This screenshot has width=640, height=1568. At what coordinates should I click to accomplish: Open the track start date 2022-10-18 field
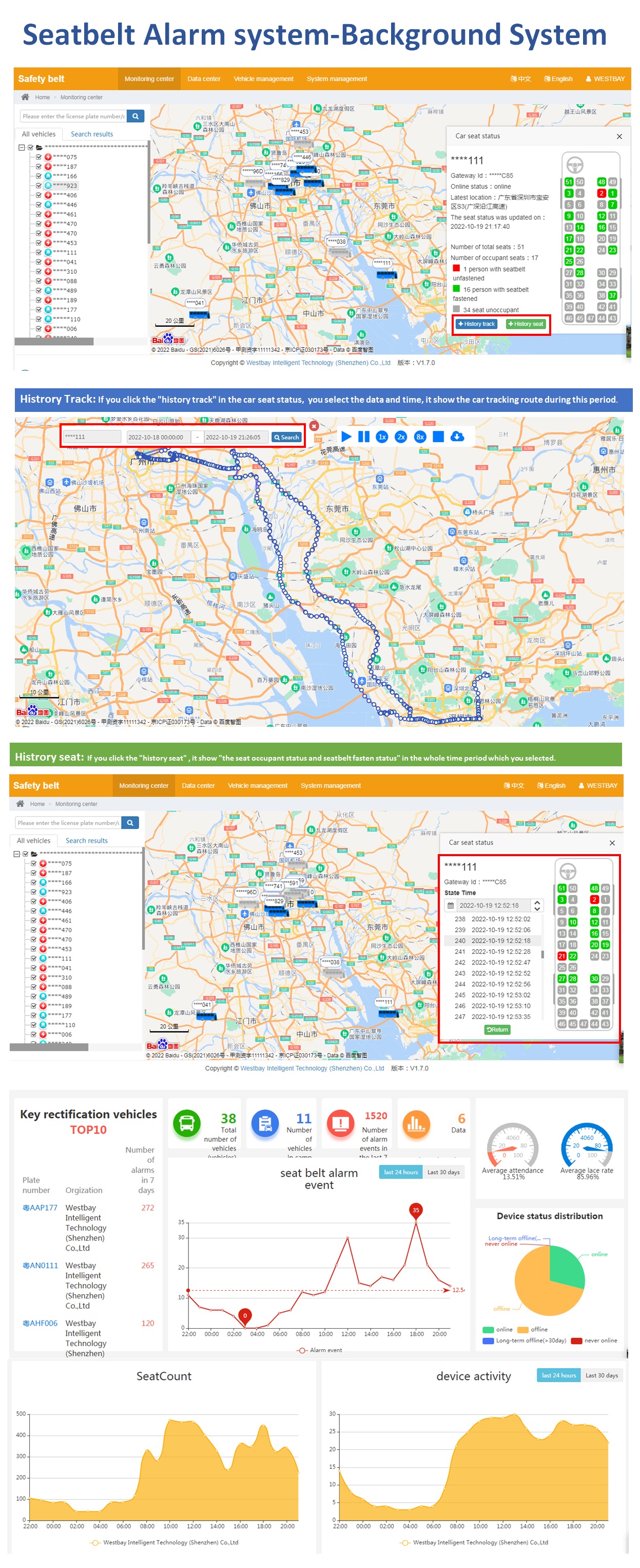pyautogui.click(x=158, y=437)
